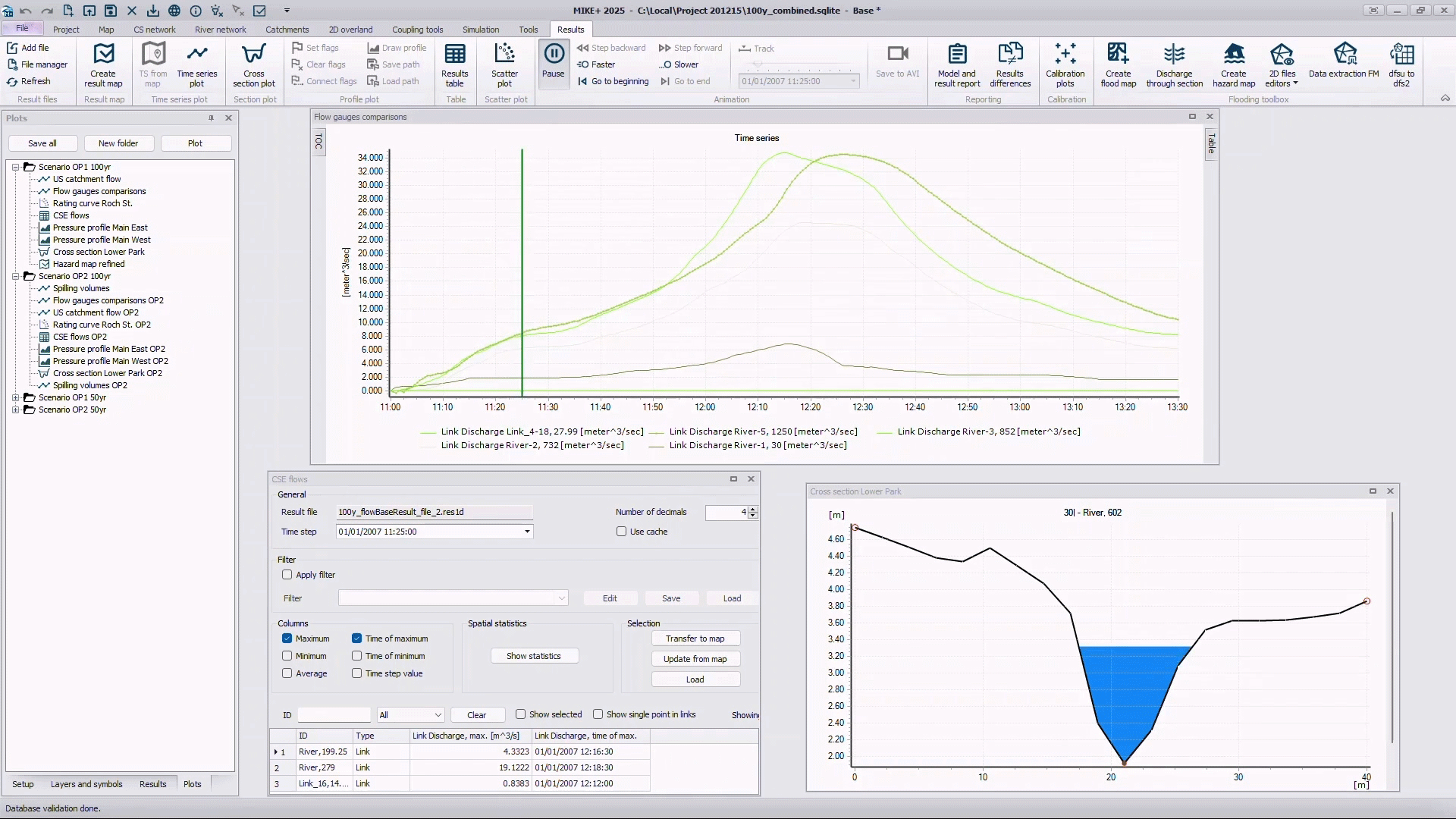1456x819 pixels.
Task: Open the Time step dropdown
Action: 527,532
